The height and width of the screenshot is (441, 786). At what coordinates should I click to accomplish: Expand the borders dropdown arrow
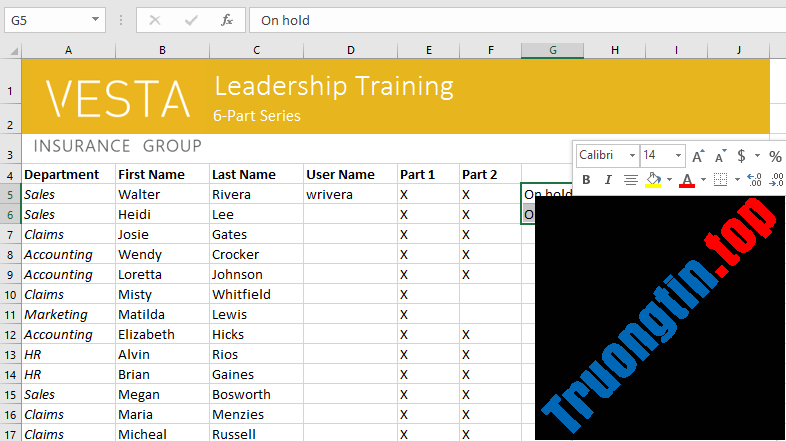point(737,179)
